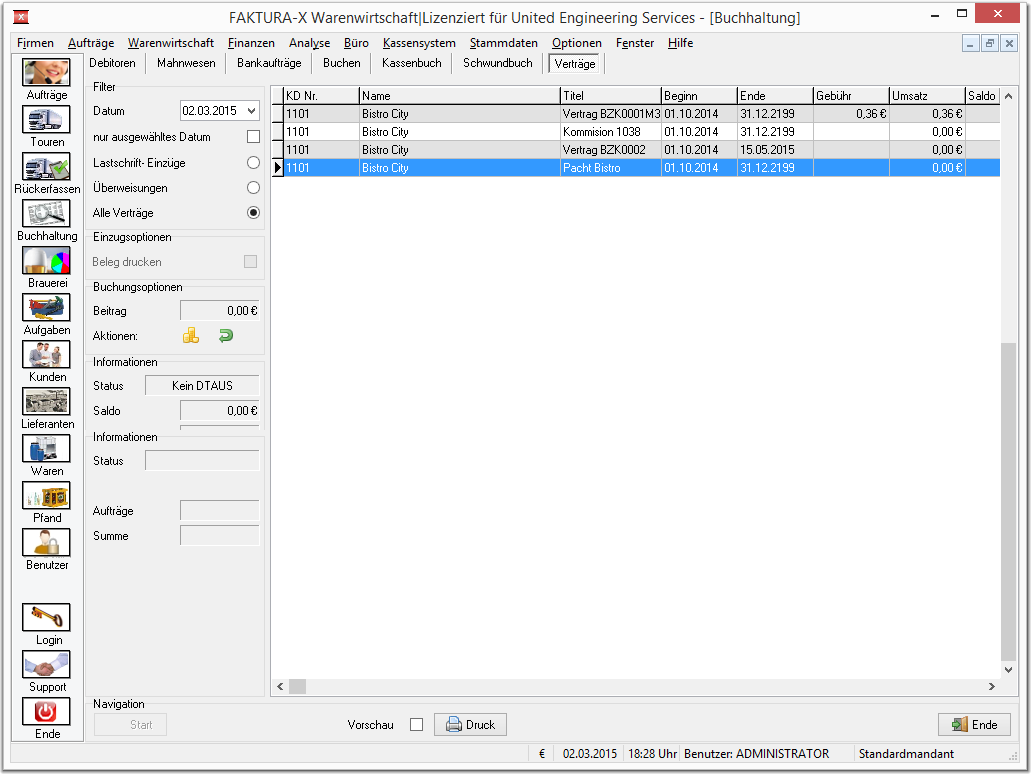Toggle 'nur ausgewähltes Datum' checkbox
This screenshot has width=1031, height=774.
[253, 137]
